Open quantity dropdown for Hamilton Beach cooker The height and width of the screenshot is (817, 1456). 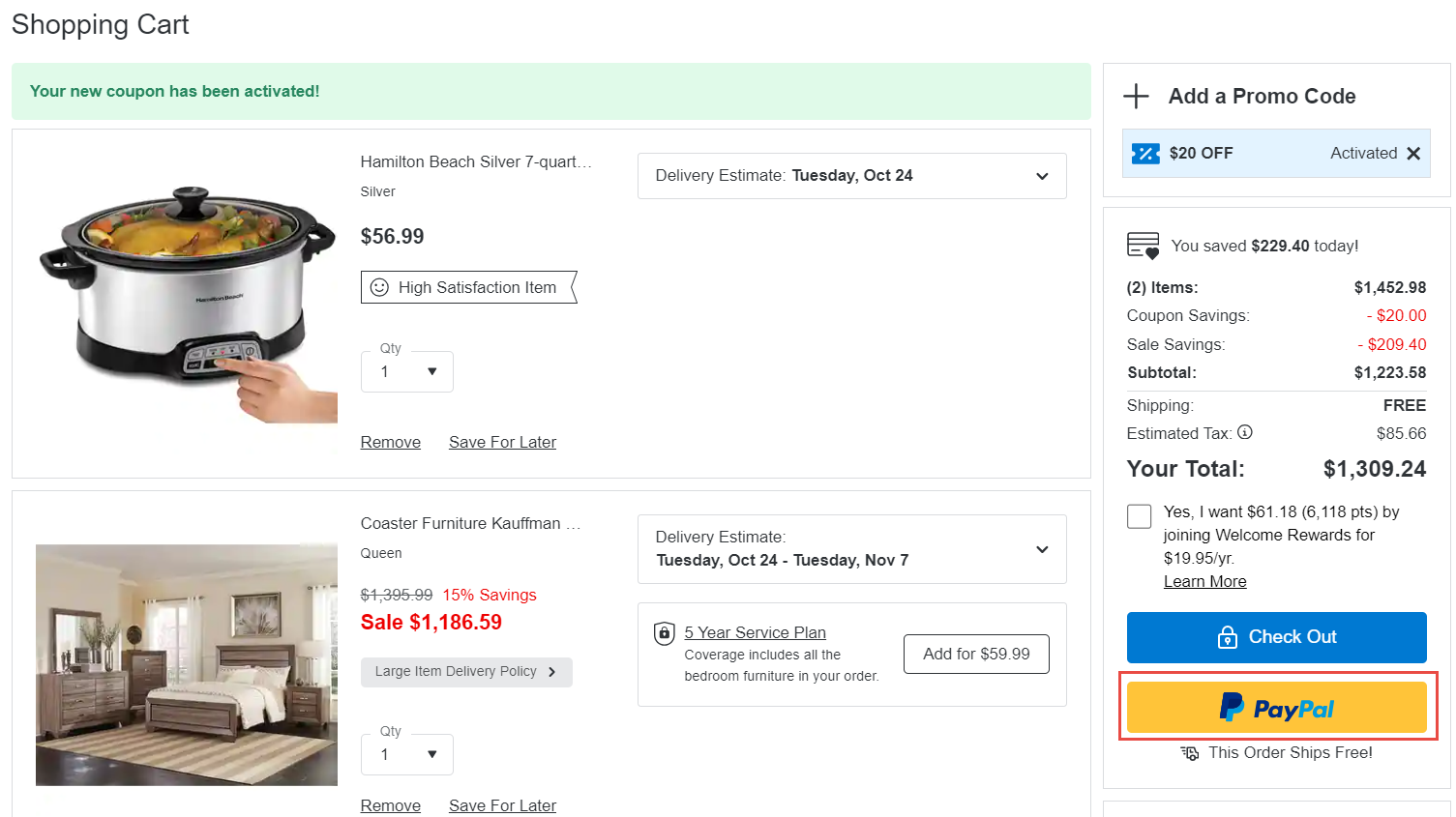pyautogui.click(x=407, y=372)
